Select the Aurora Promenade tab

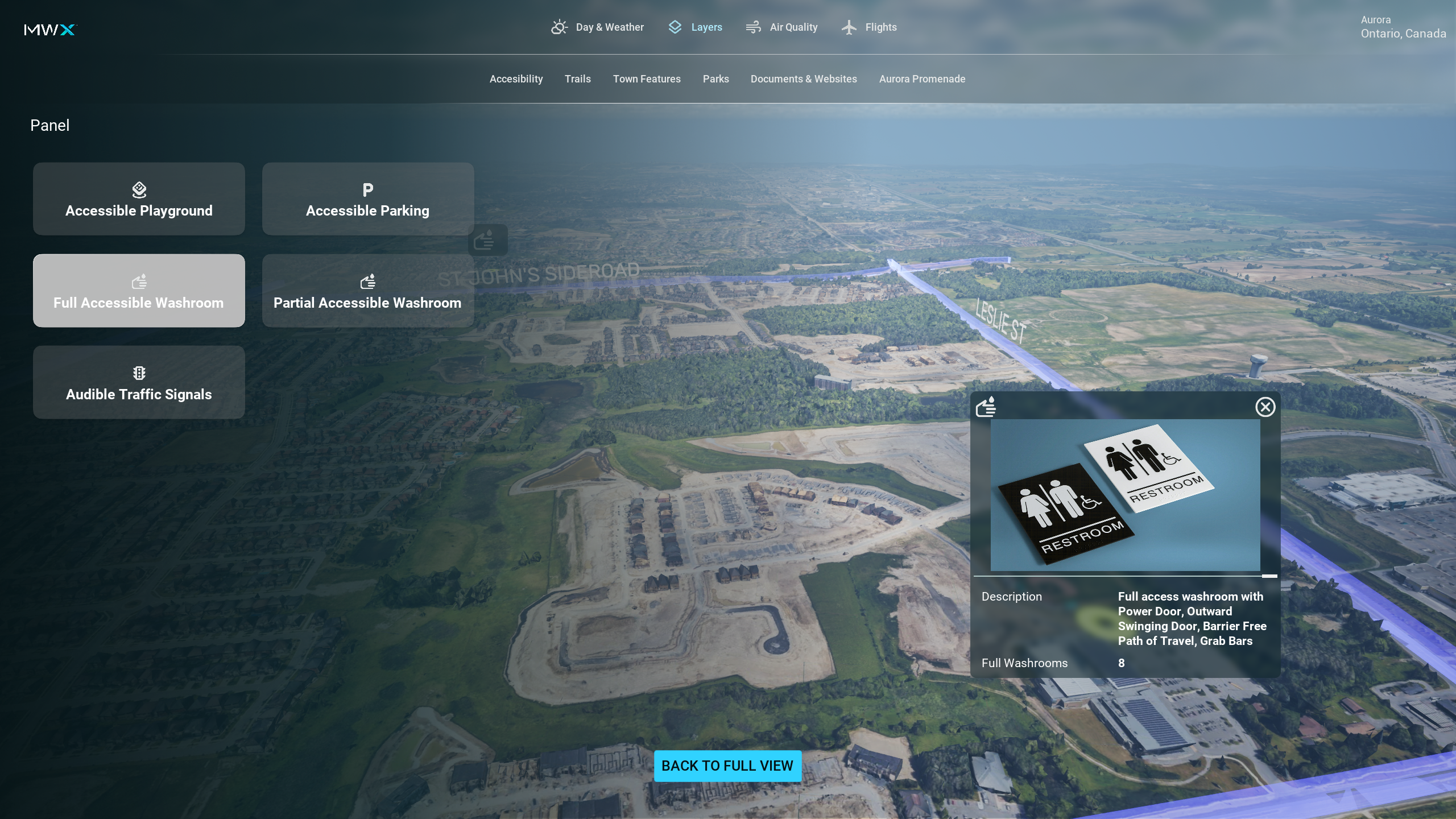[x=921, y=79]
